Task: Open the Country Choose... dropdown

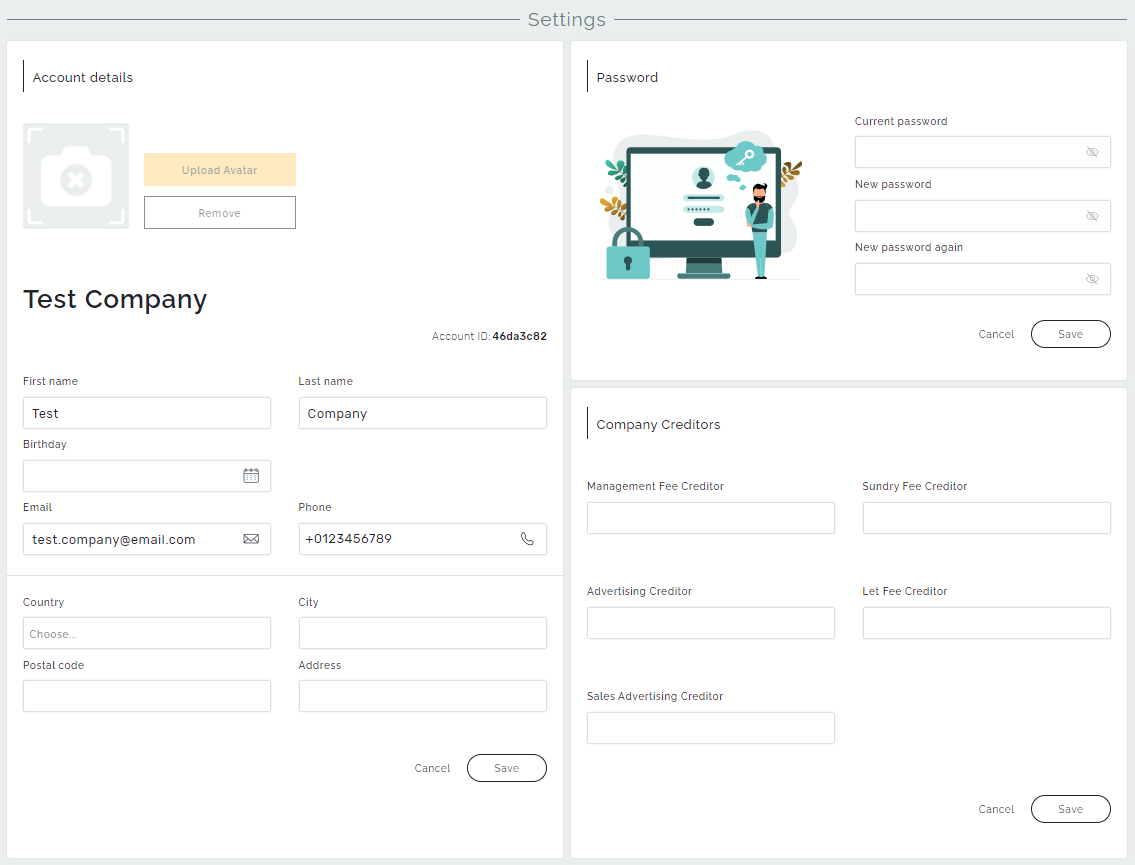Action: click(147, 633)
